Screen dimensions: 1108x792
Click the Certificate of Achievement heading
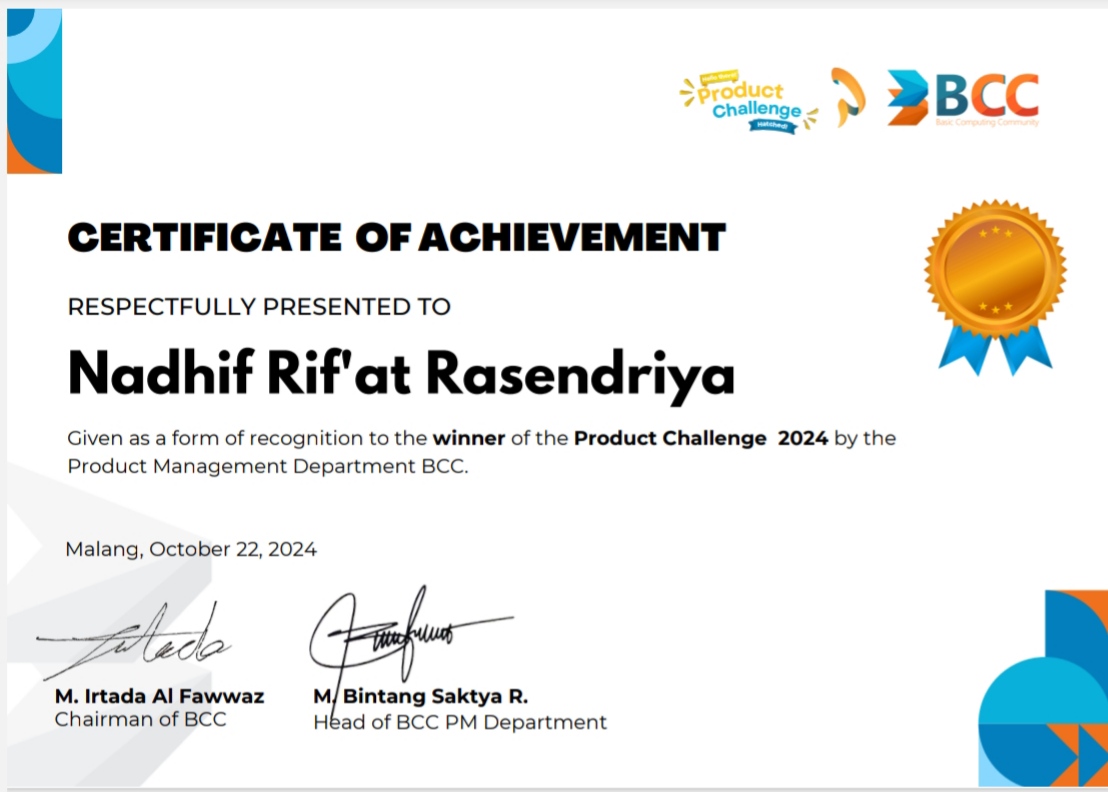click(x=396, y=237)
